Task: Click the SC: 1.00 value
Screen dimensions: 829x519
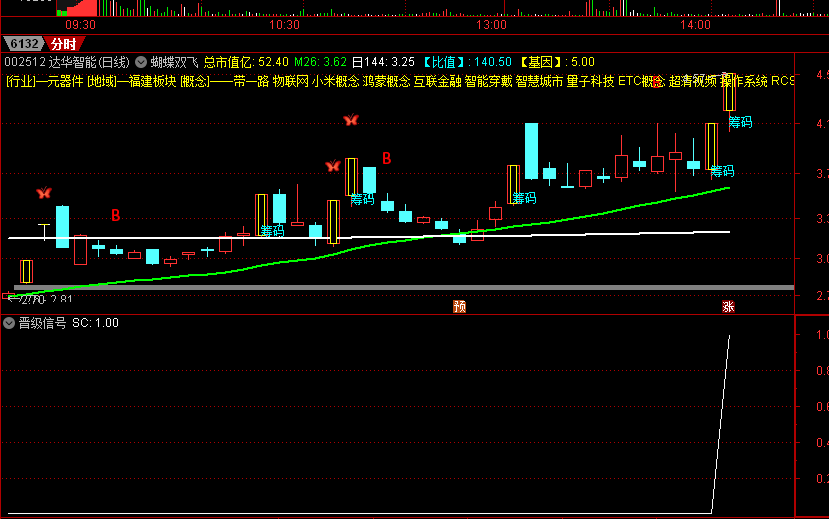Action: [95, 323]
